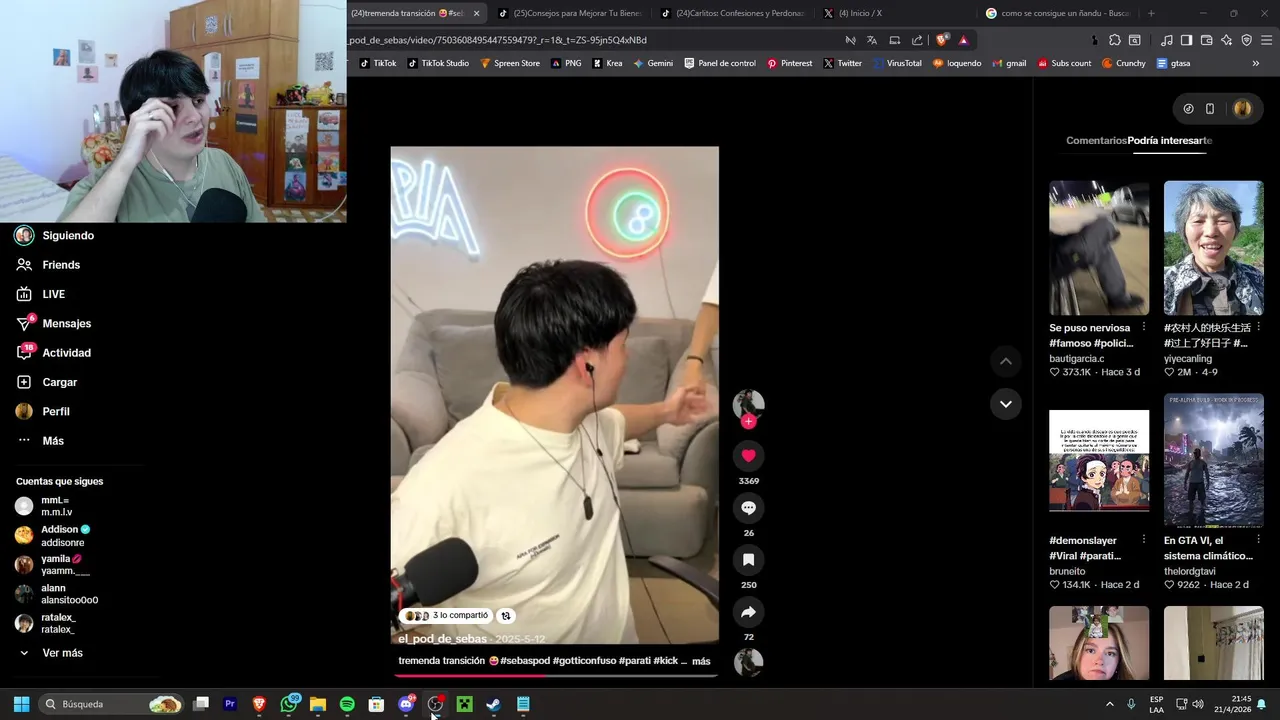Switch to the 'Inicio / X' browser tab
Image resolution: width=1280 pixels, height=720 pixels.
[x=895, y=13]
